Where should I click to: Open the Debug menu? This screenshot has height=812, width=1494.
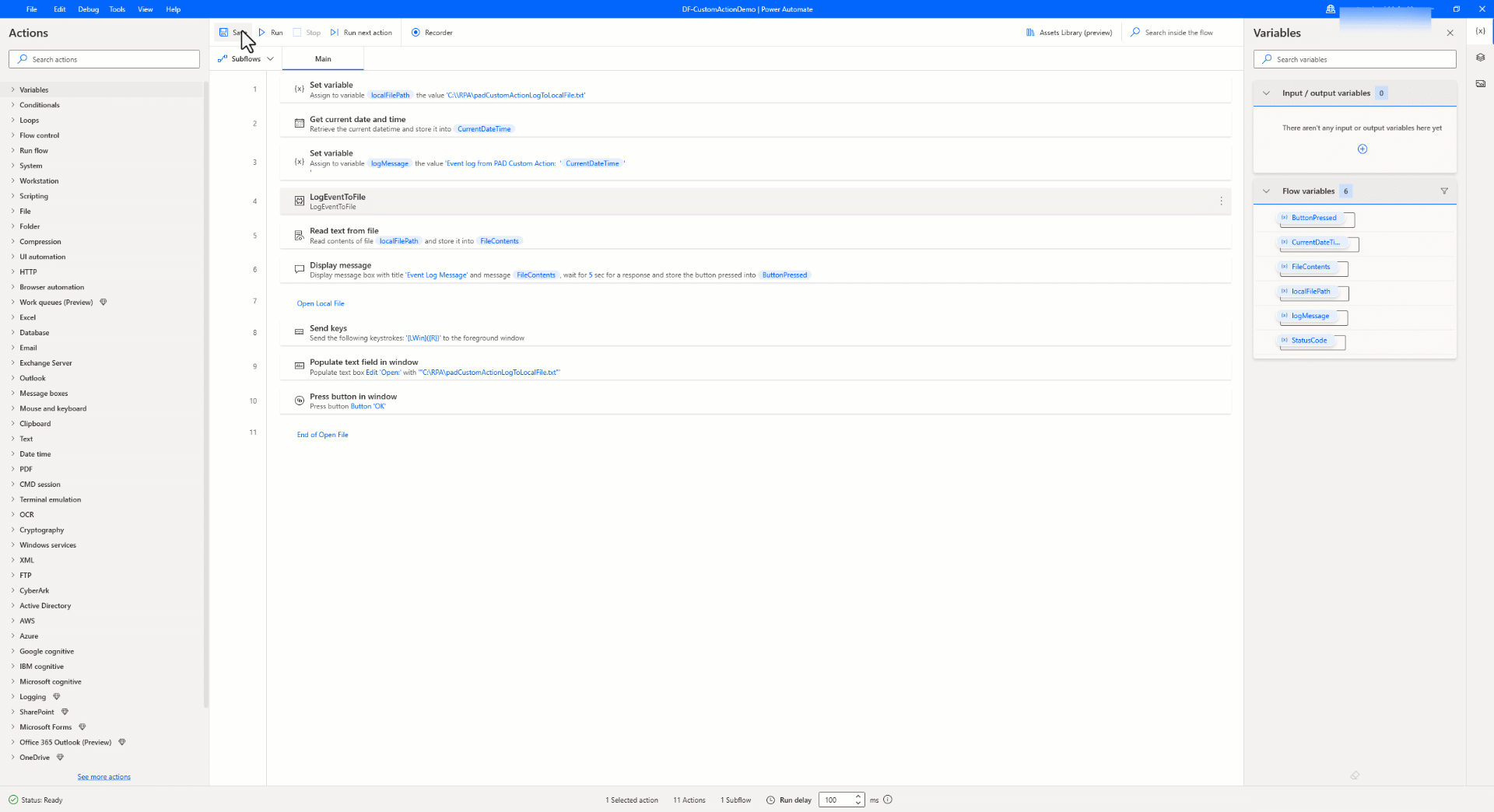click(x=88, y=9)
